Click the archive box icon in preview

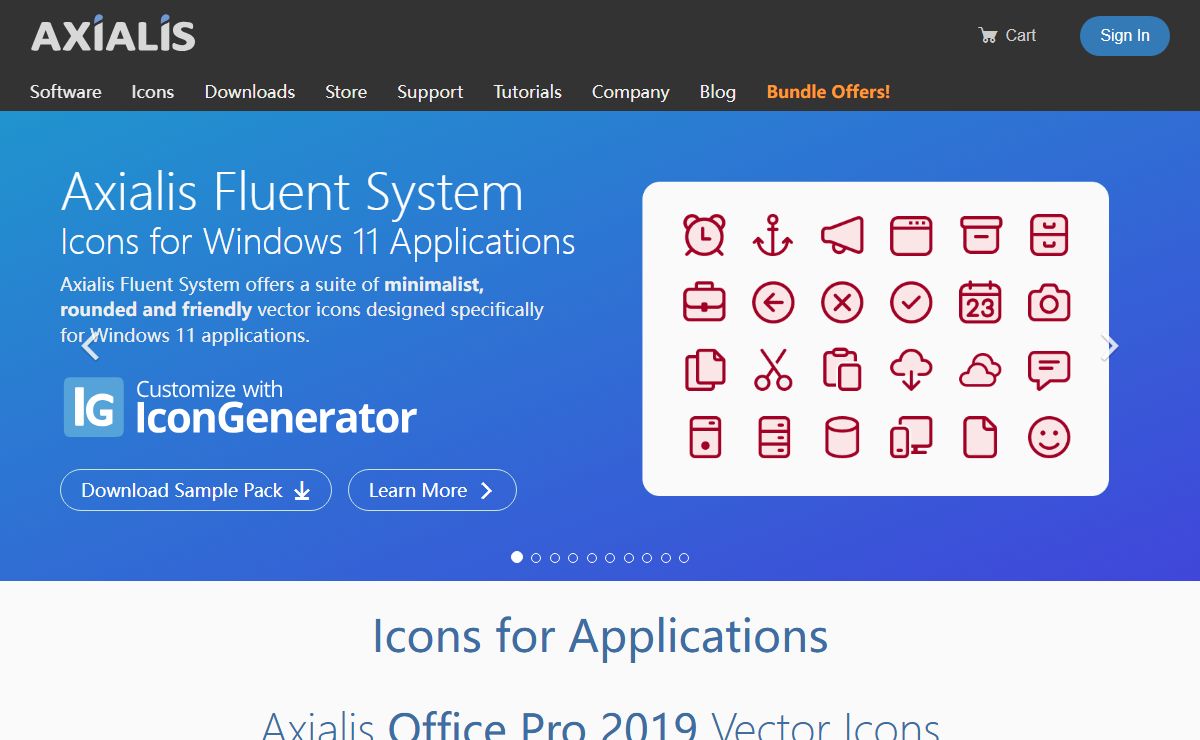[x=980, y=235]
